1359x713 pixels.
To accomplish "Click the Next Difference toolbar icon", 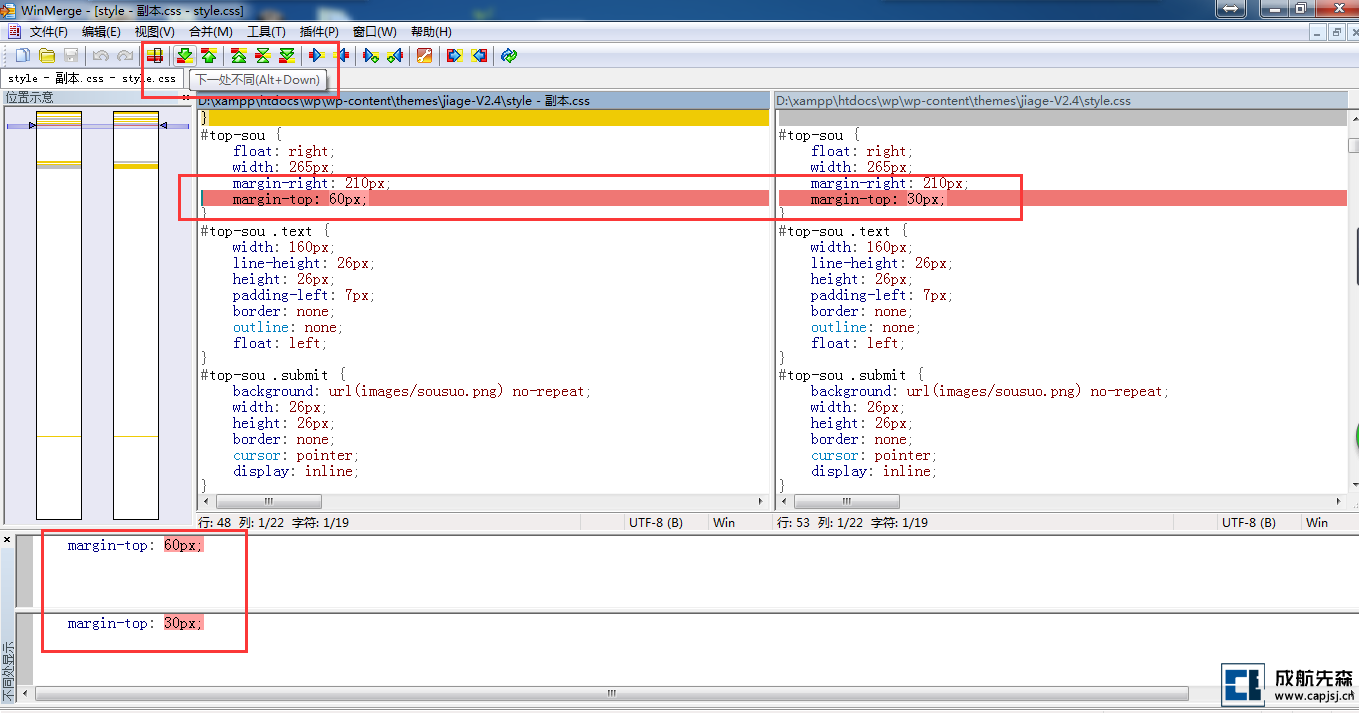I will [x=185, y=56].
